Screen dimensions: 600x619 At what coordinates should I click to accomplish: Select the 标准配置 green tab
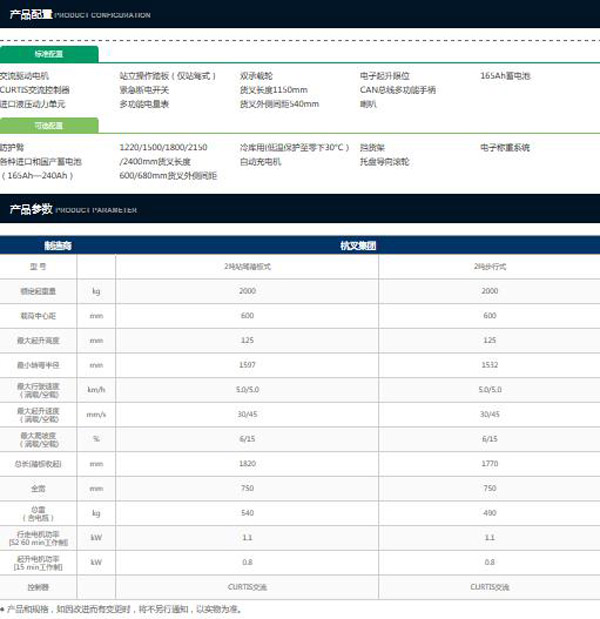point(48,56)
